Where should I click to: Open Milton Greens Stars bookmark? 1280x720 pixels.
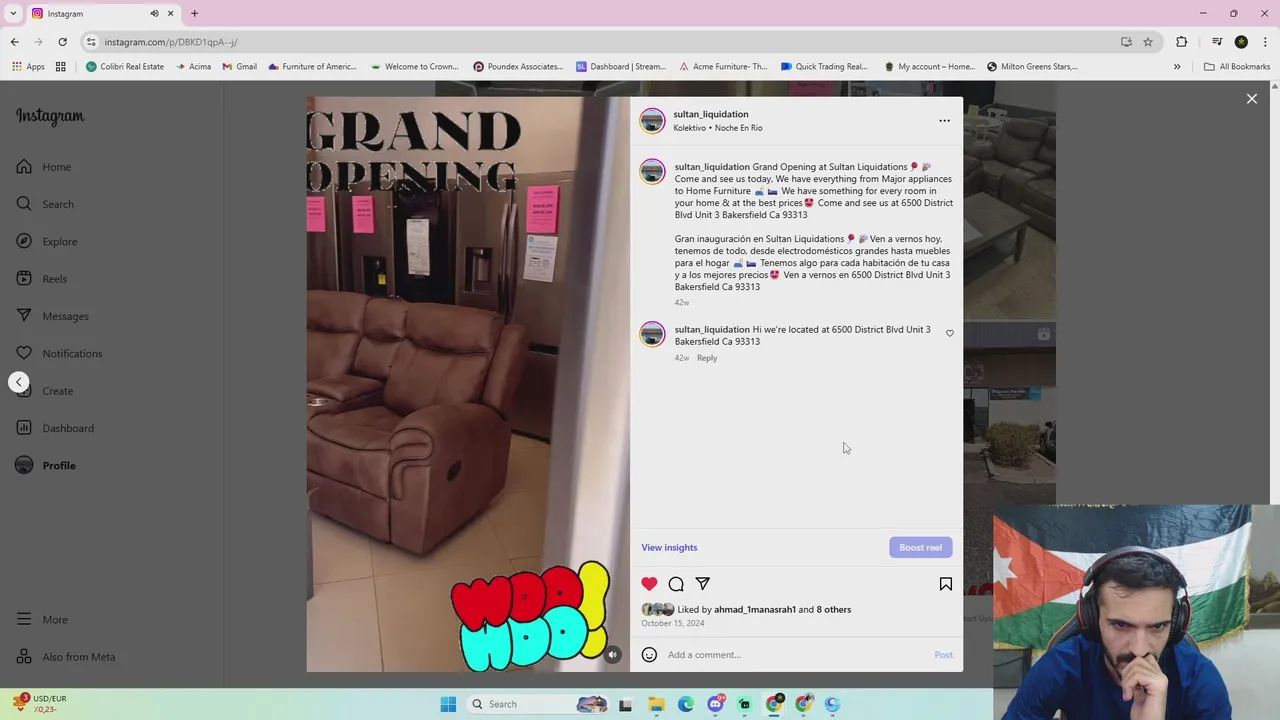pyautogui.click(x=1032, y=67)
